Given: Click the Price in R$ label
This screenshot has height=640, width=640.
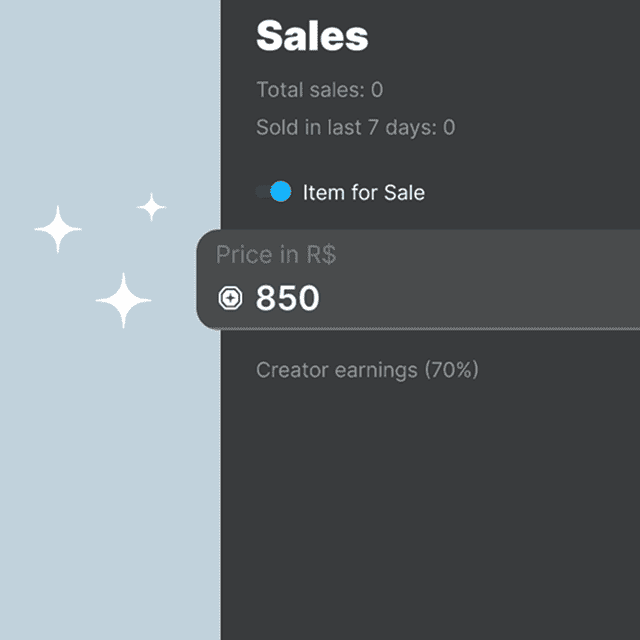Looking at the screenshot, I should (276, 255).
